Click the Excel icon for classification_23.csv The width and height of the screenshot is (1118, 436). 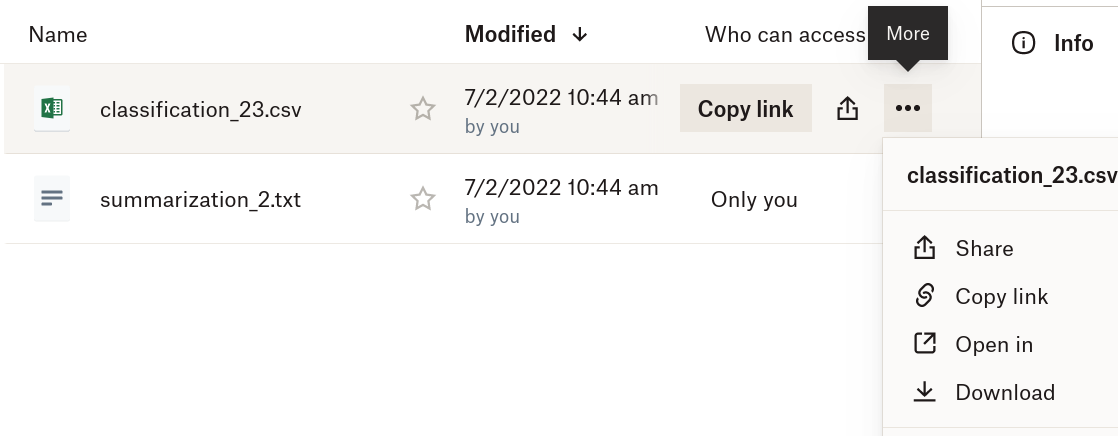click(51, 109)
